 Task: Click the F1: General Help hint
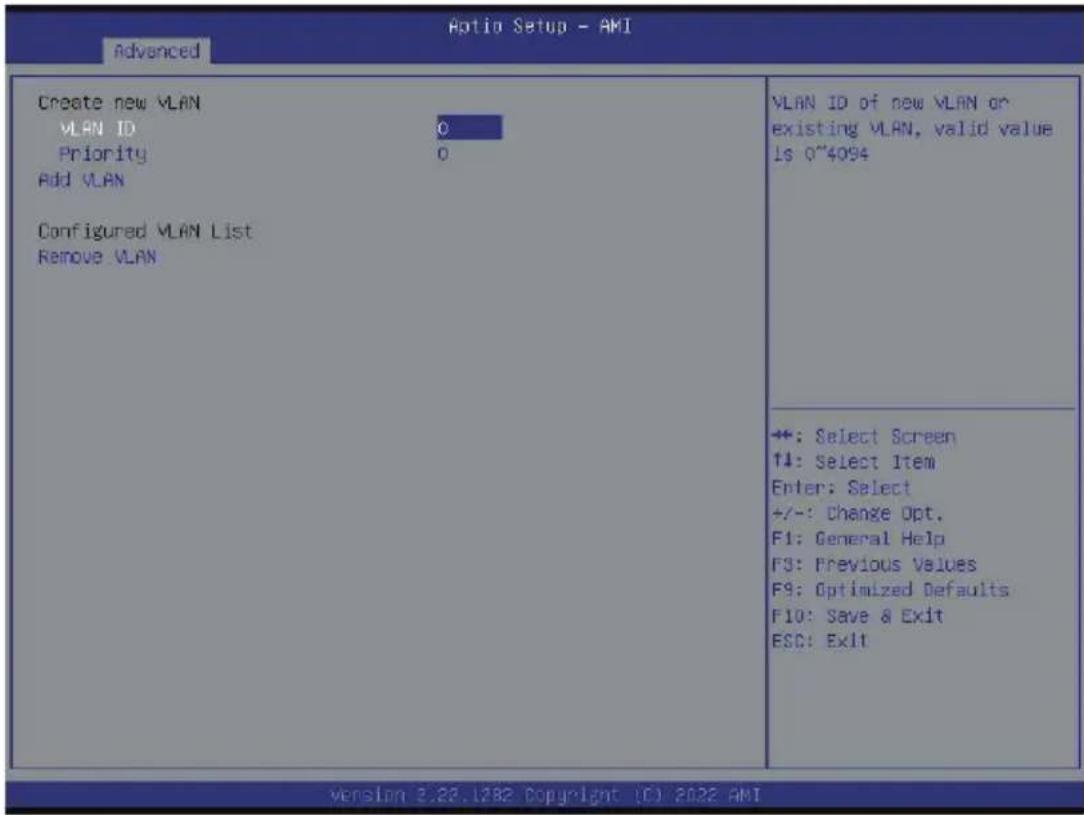[x=858, y=538]
